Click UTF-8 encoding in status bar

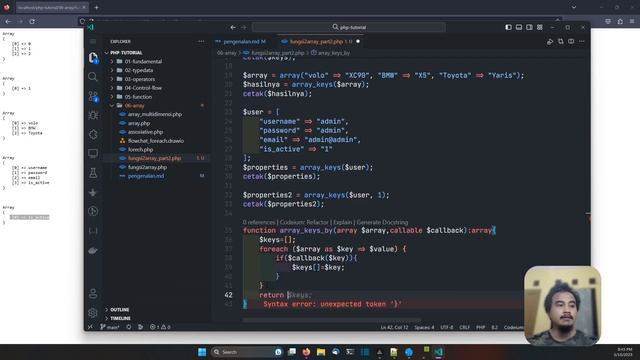point(447,327)
